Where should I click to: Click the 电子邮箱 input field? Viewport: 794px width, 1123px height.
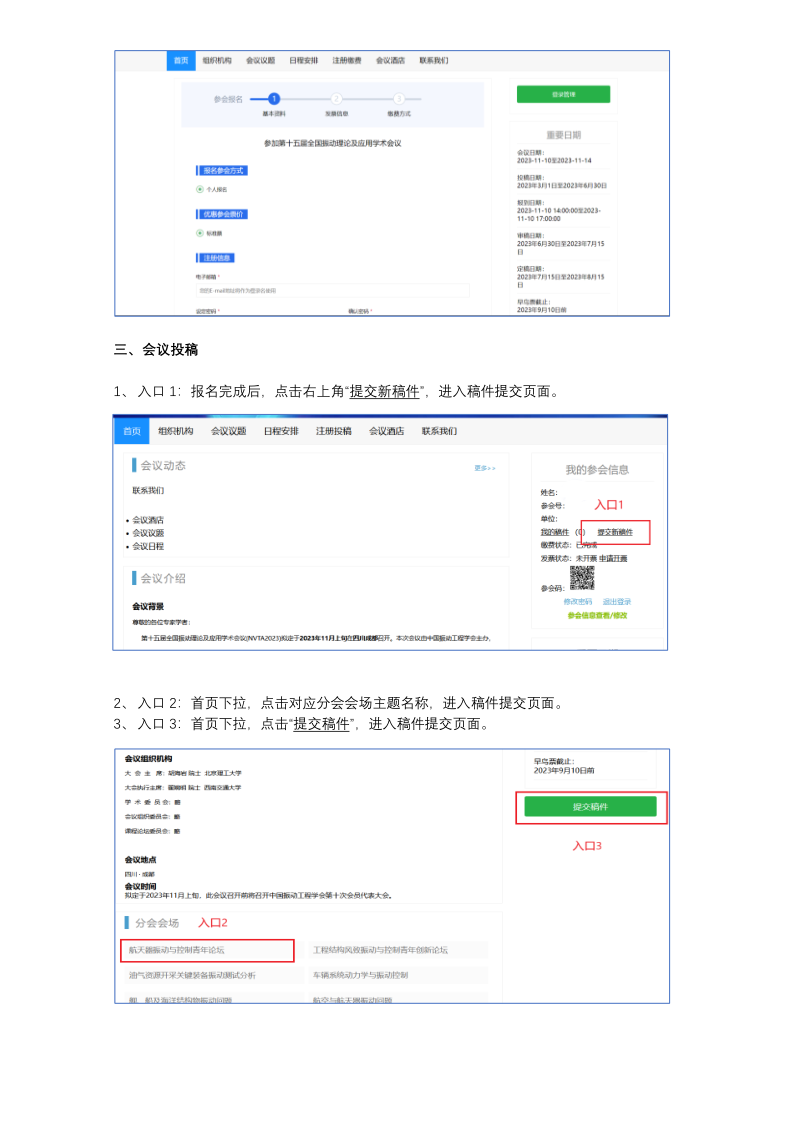[x=332, y=290]
